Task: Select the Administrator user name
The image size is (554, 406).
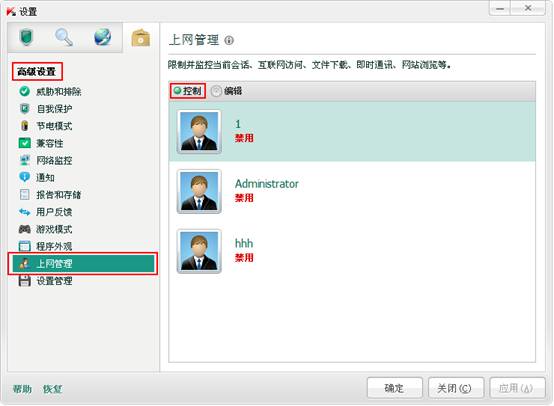Action: pyautogui.click(x=267, y=184)
